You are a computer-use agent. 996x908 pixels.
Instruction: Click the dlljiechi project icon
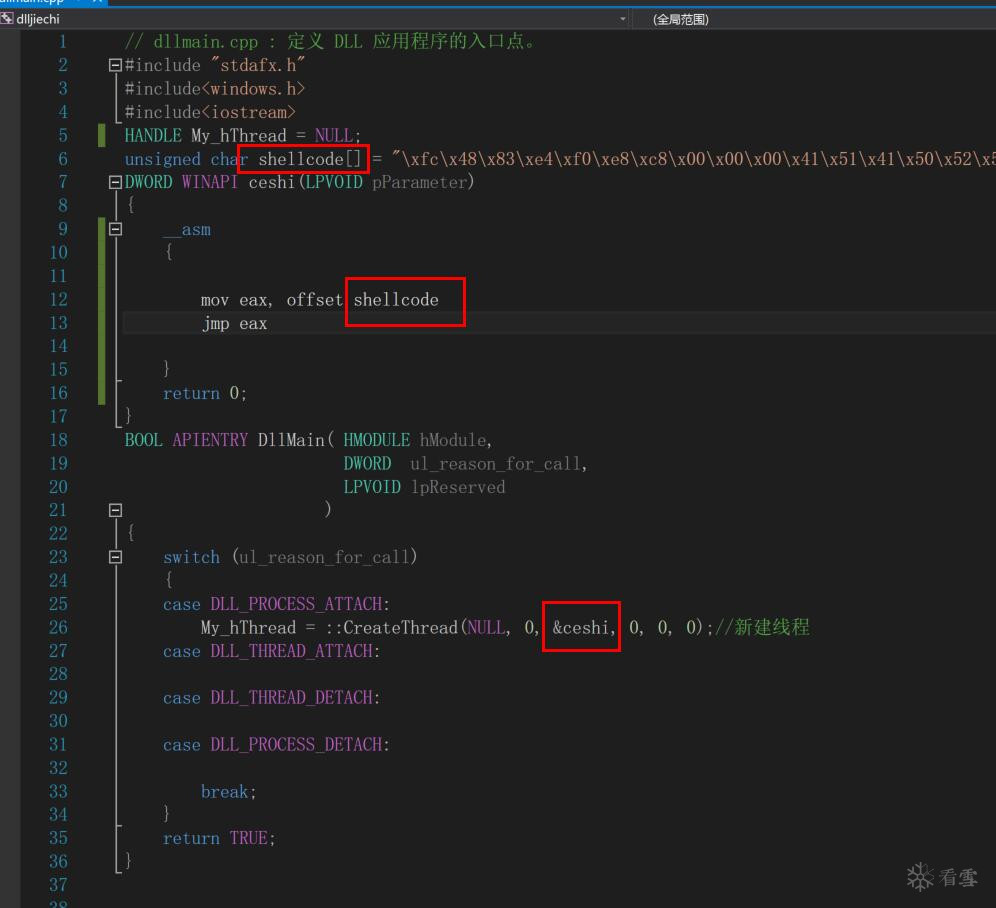coord(7,18)
